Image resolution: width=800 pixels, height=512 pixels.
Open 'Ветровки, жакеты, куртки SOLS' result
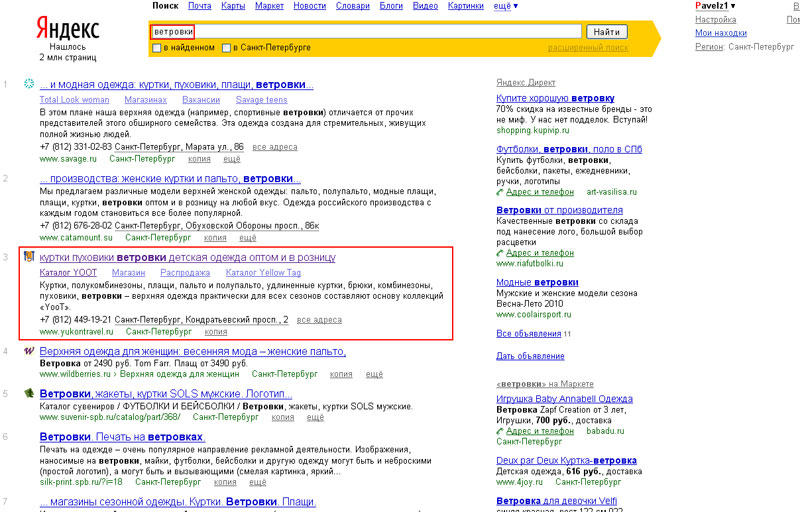click(x=166, y=394)
